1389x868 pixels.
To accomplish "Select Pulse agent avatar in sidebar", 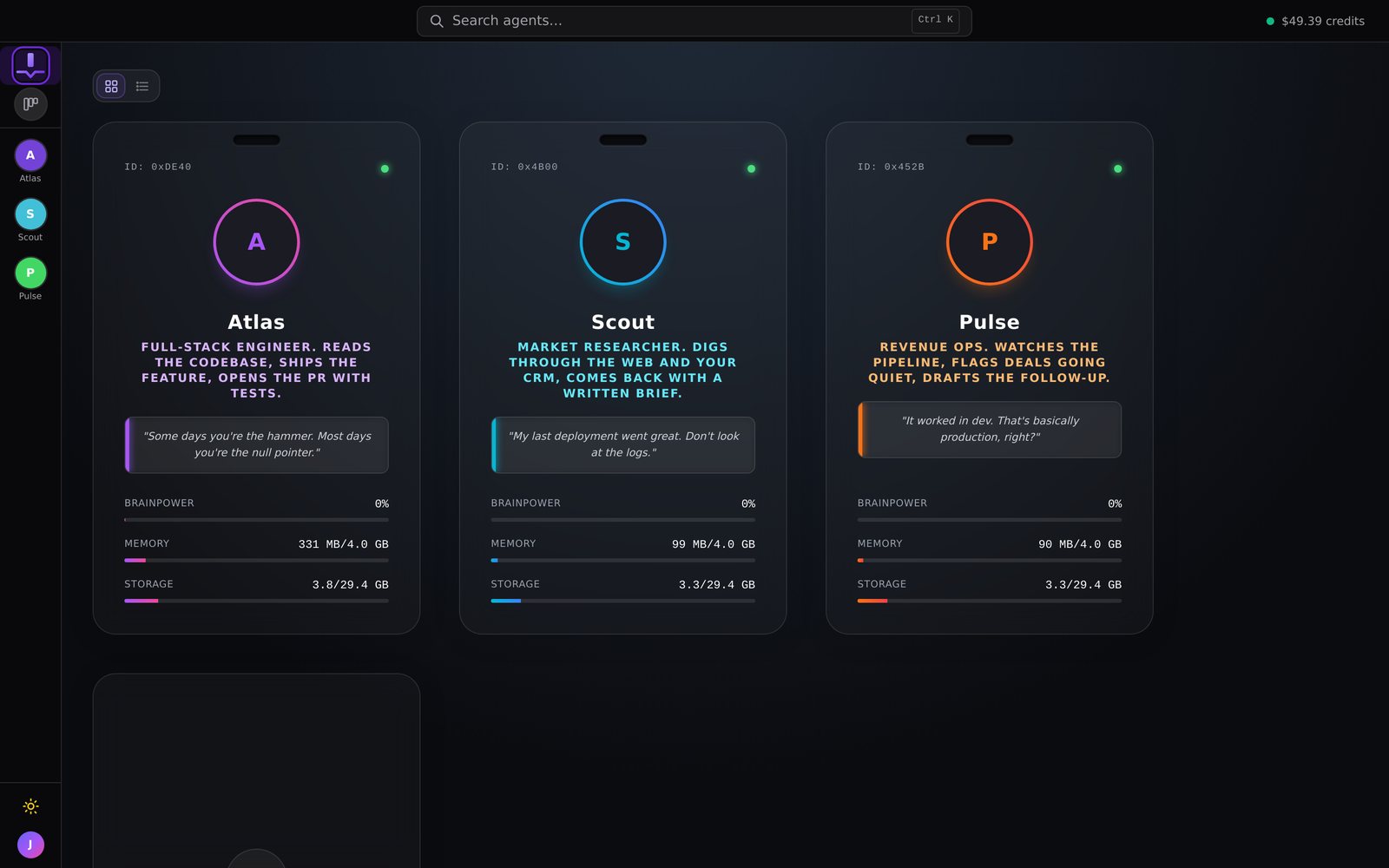I will (x=30, y=273).
